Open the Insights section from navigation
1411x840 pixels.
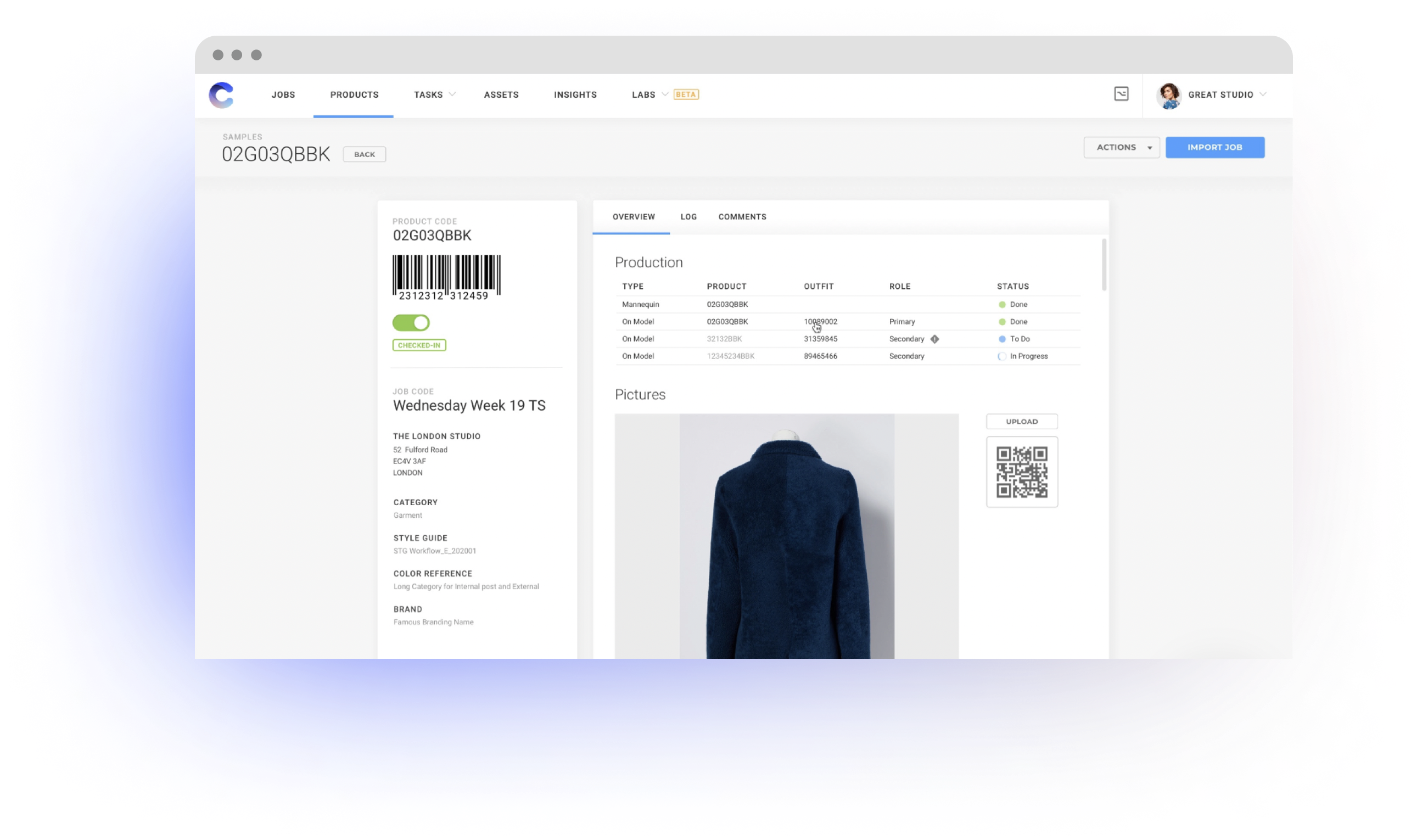(575, 94)
